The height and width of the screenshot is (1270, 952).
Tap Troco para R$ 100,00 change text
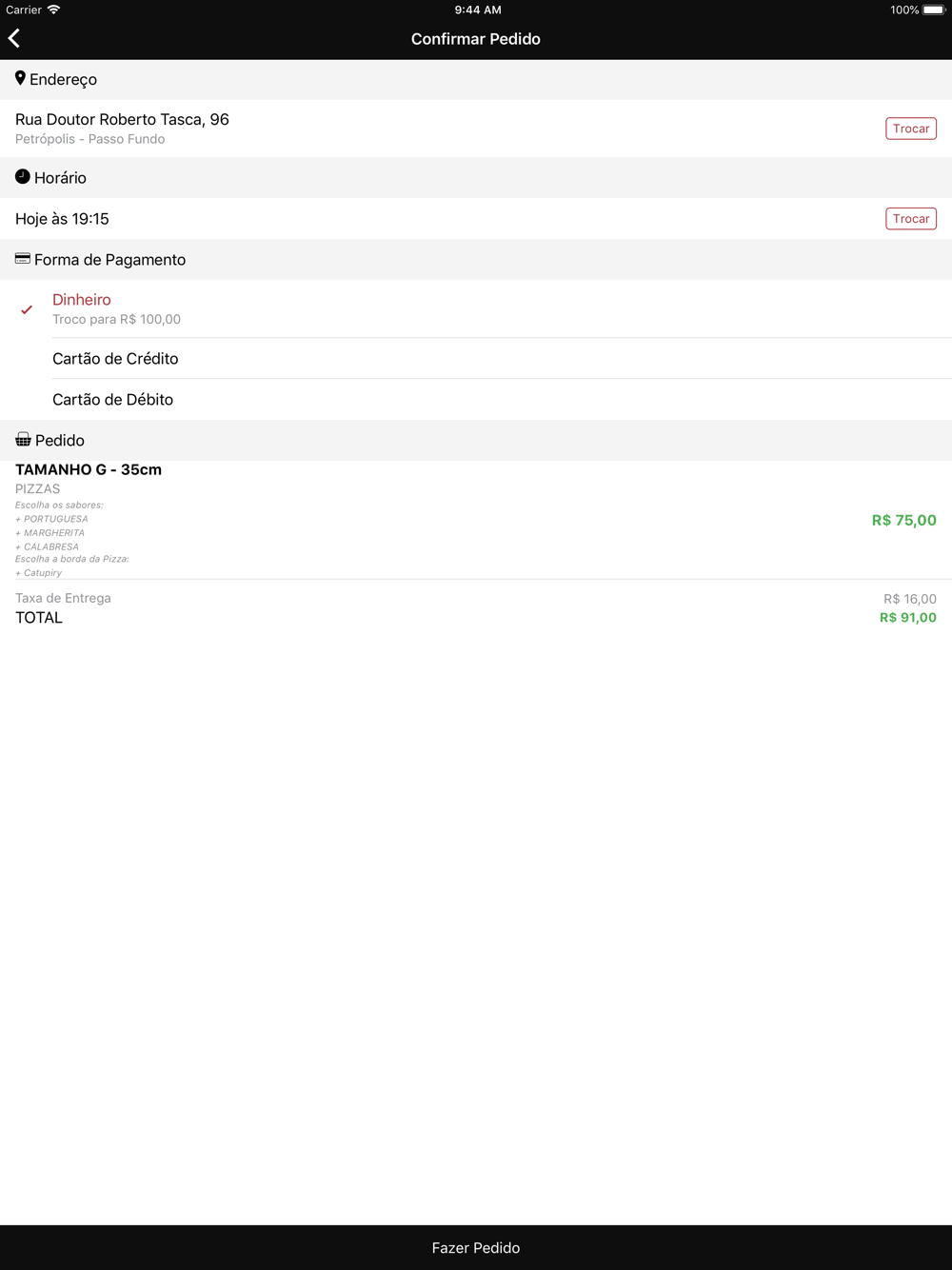116,320
